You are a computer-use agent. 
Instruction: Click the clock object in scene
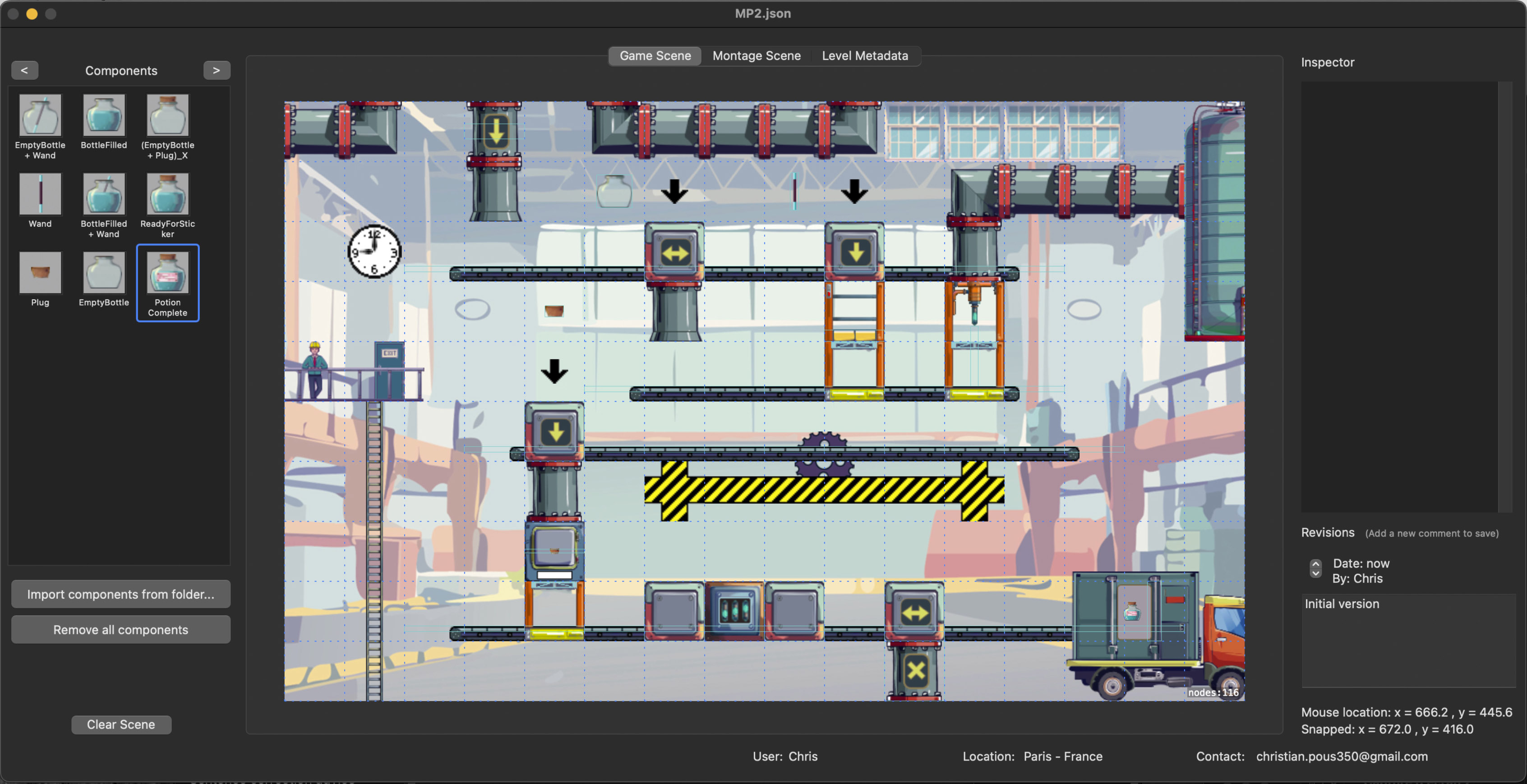click(x=374, y=251)
